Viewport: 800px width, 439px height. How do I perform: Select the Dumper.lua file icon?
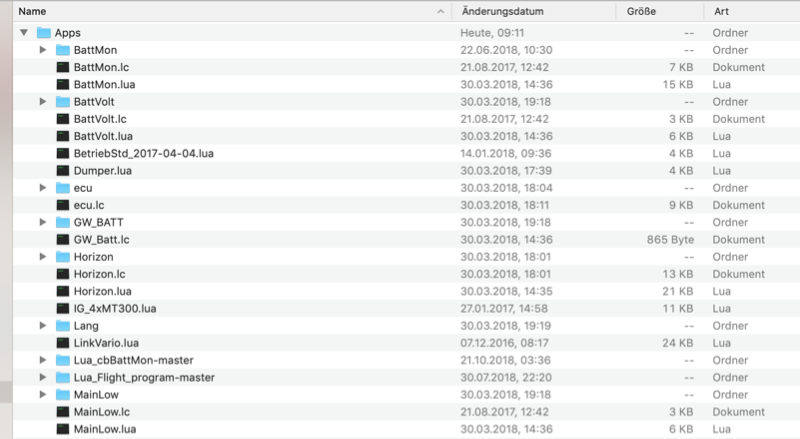pyautogui.click(x=63, y=170)
